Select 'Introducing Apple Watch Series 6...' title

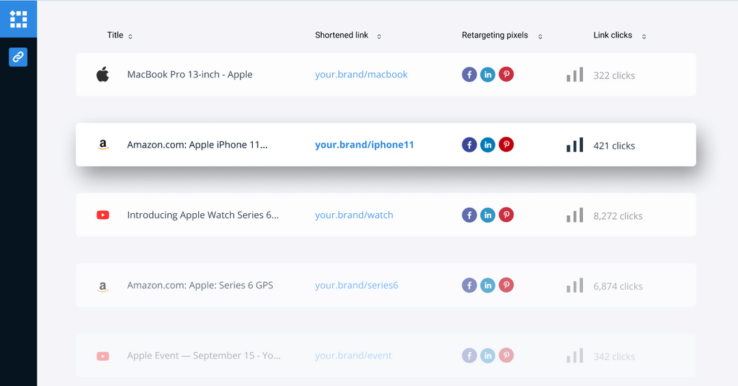[x=203, y=215]
